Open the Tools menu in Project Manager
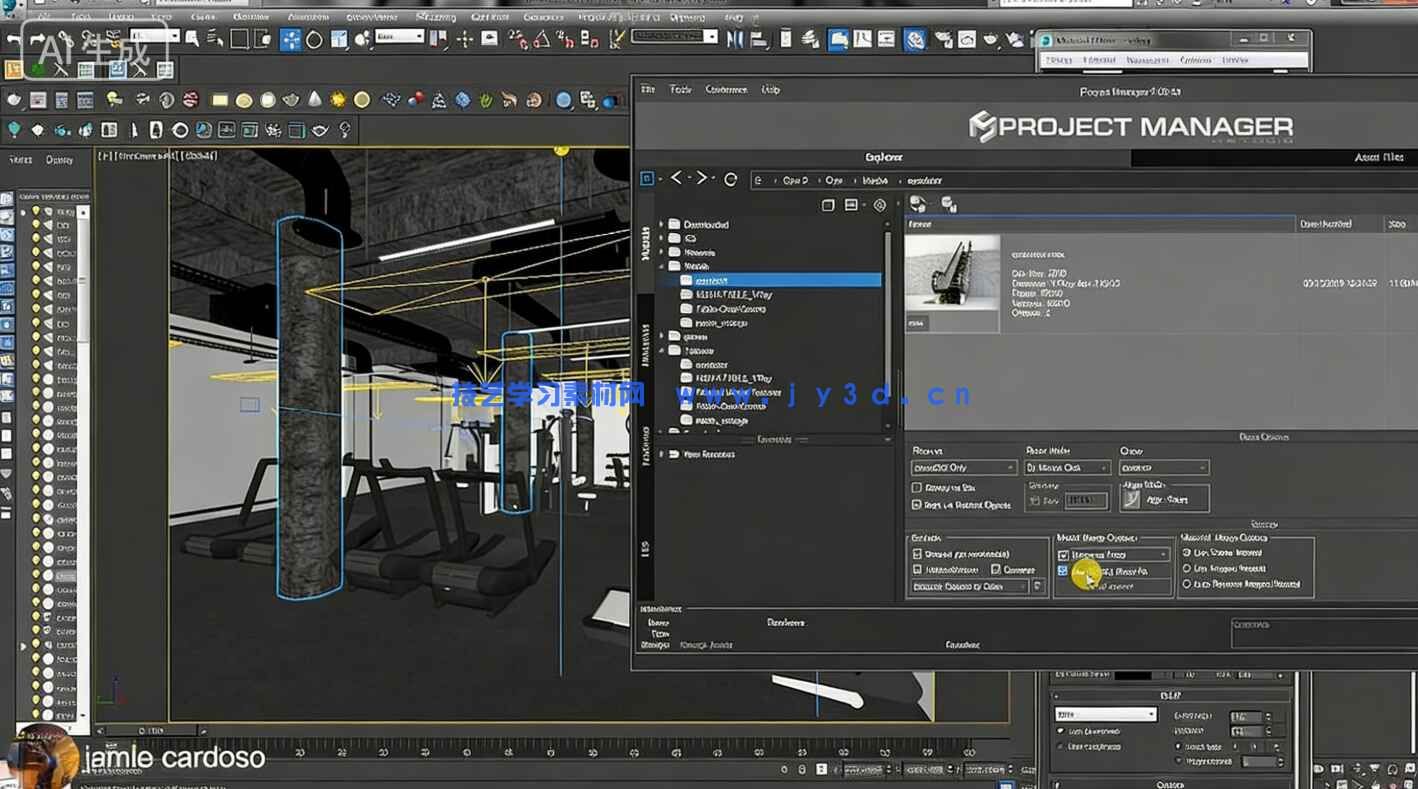The height and width of the screenshot is (789, 1418). pos(680,89)
